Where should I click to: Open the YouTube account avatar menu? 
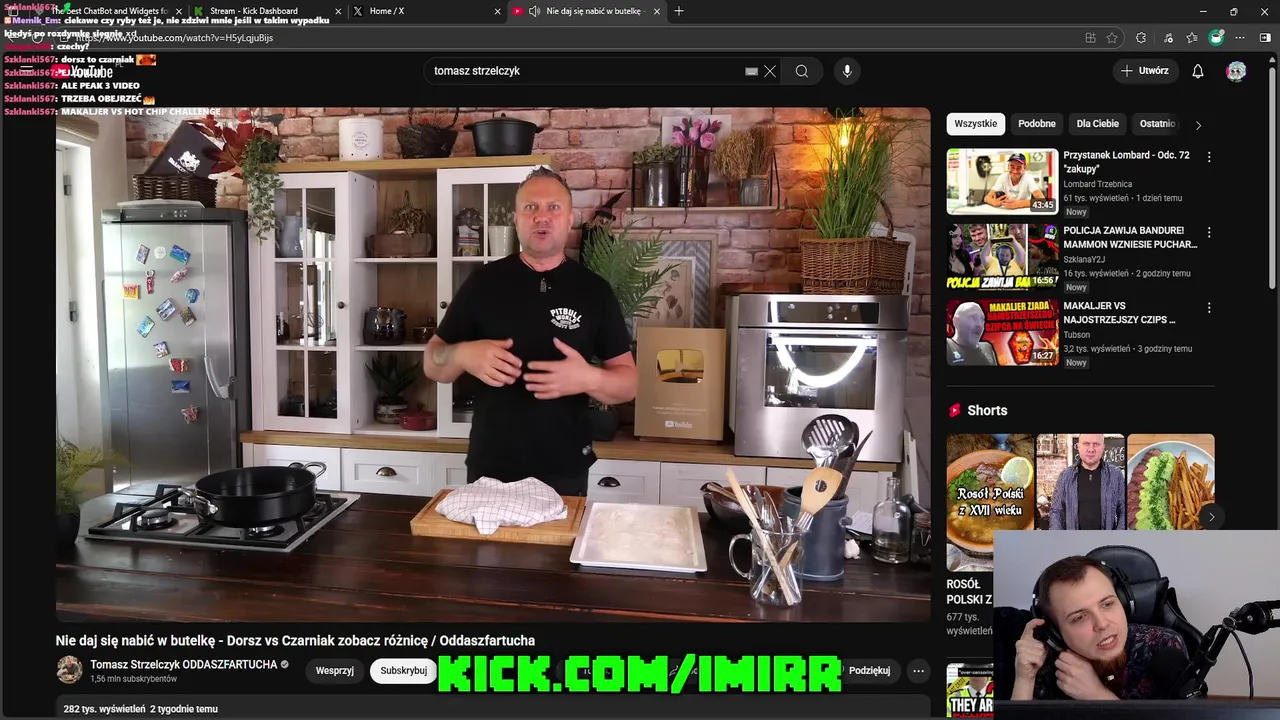point(1237,71)
